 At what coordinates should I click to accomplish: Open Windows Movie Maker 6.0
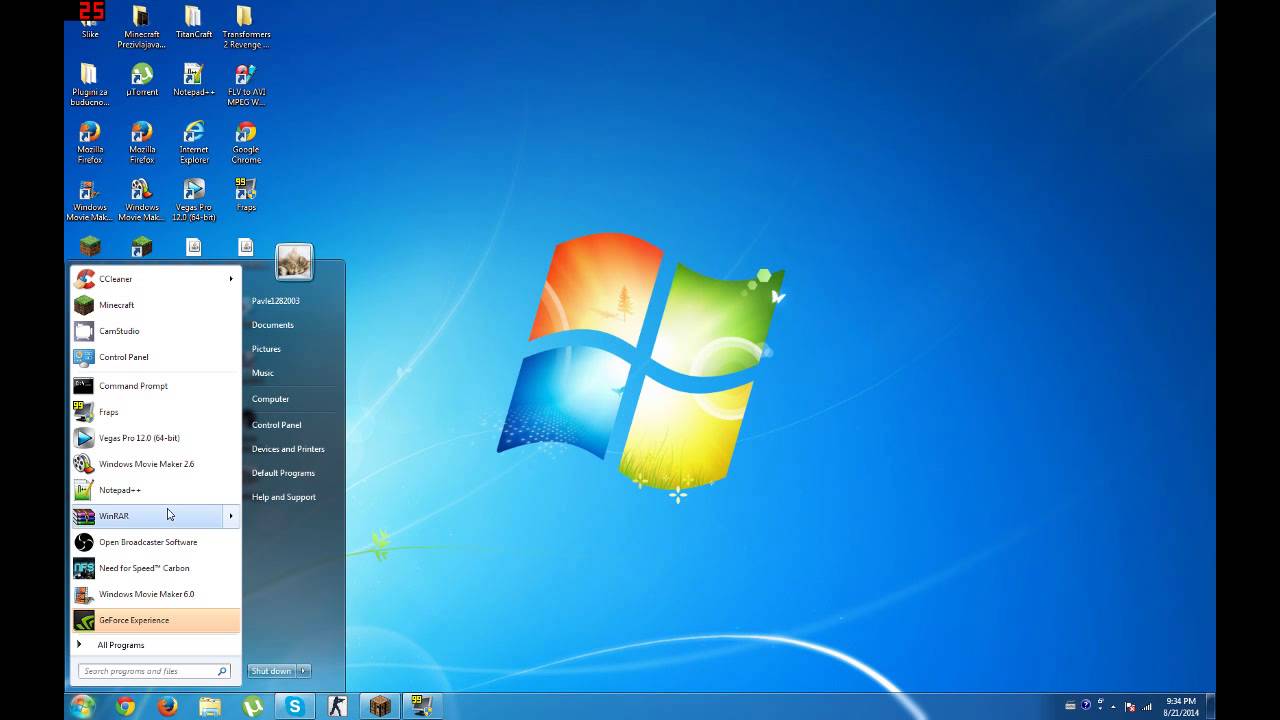[x=156, y=594]
